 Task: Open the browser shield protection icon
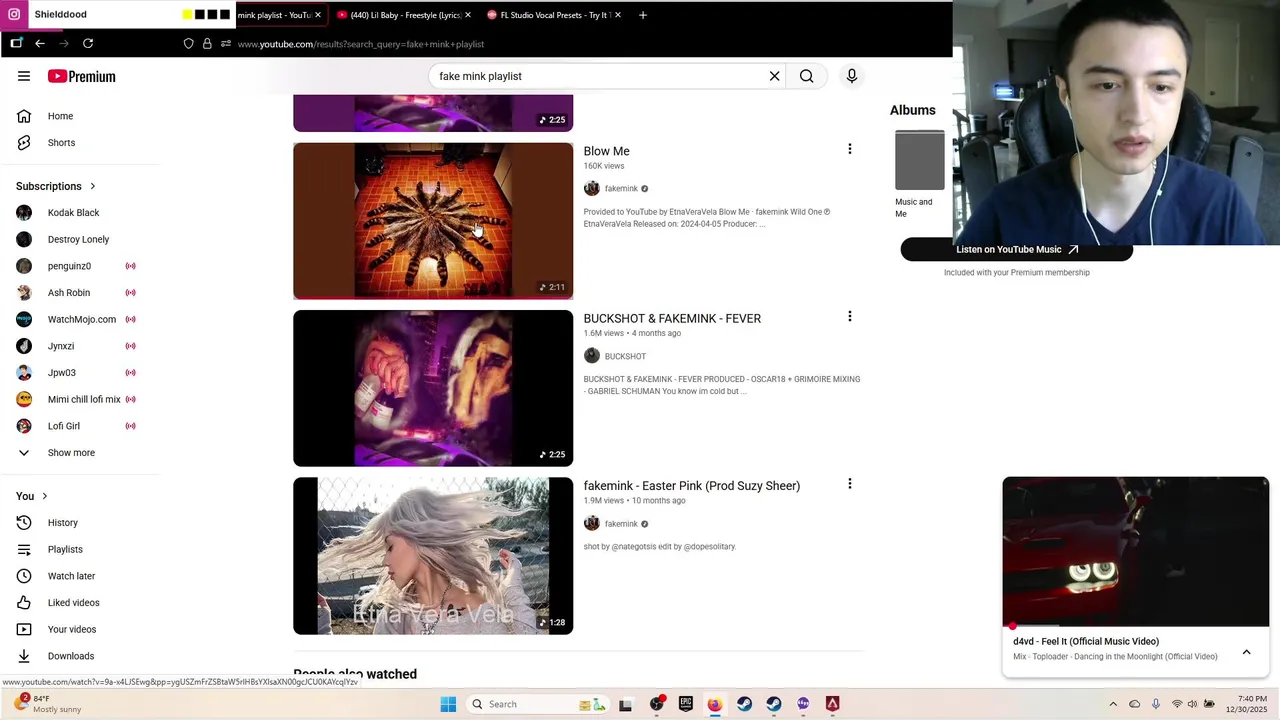(x=188, y=43)
